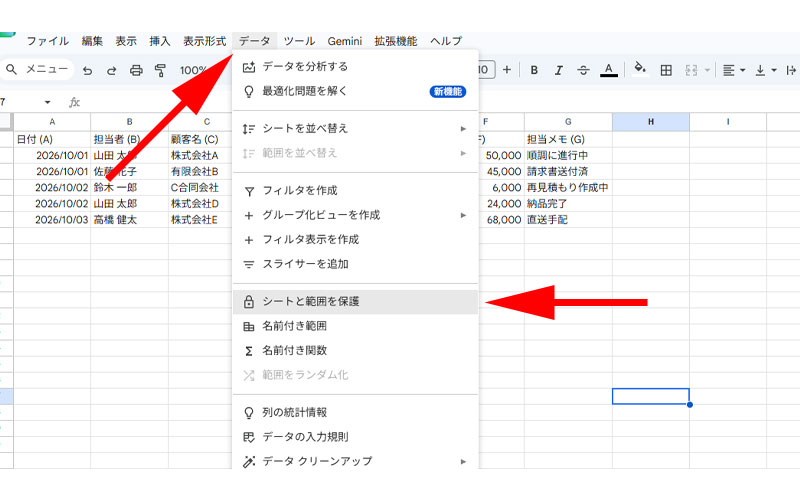Image resolution: width=800 pixels, height=500 pixels.
Task: Click the select-all corner box
Action: pos(6,122)
